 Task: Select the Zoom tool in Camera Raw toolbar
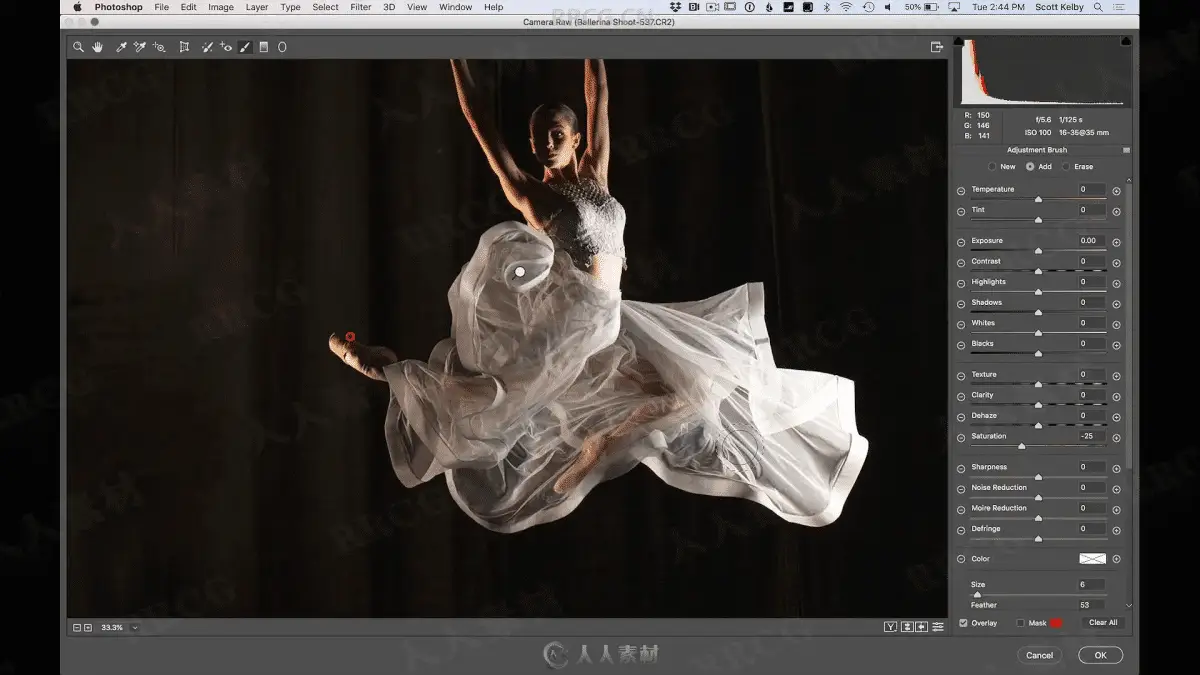point(78,47)
